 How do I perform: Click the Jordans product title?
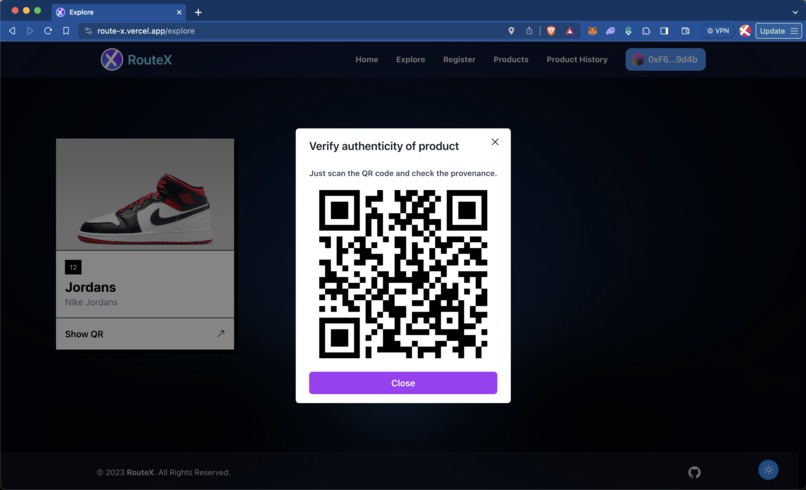(90, 287)
